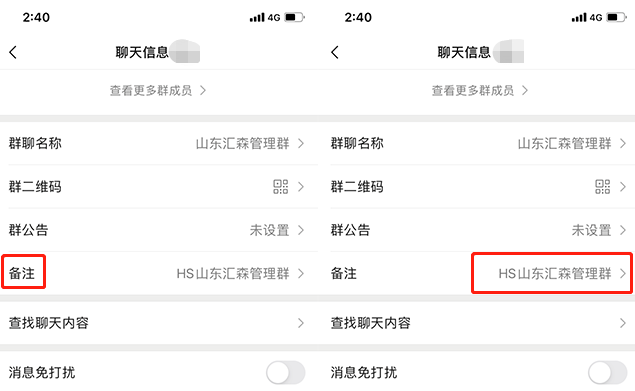Screen dimensions: 635x391
Task: Expand 群公告 chevron in right screen
Action: 623,230
